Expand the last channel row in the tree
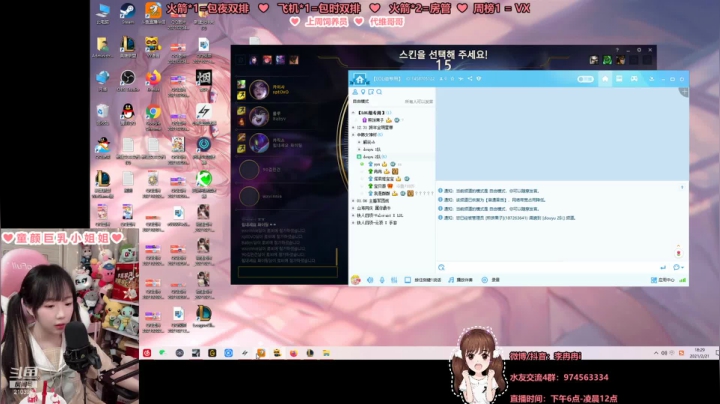The image size is (720, 404). pos(354,223)
